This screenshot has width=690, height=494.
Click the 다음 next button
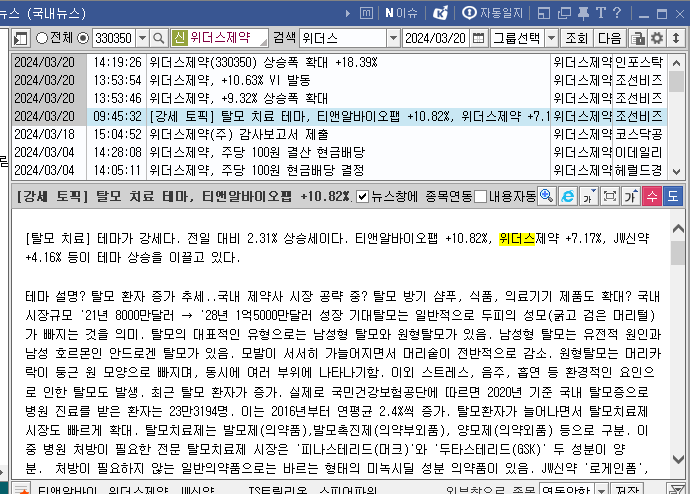click(609, 39)
